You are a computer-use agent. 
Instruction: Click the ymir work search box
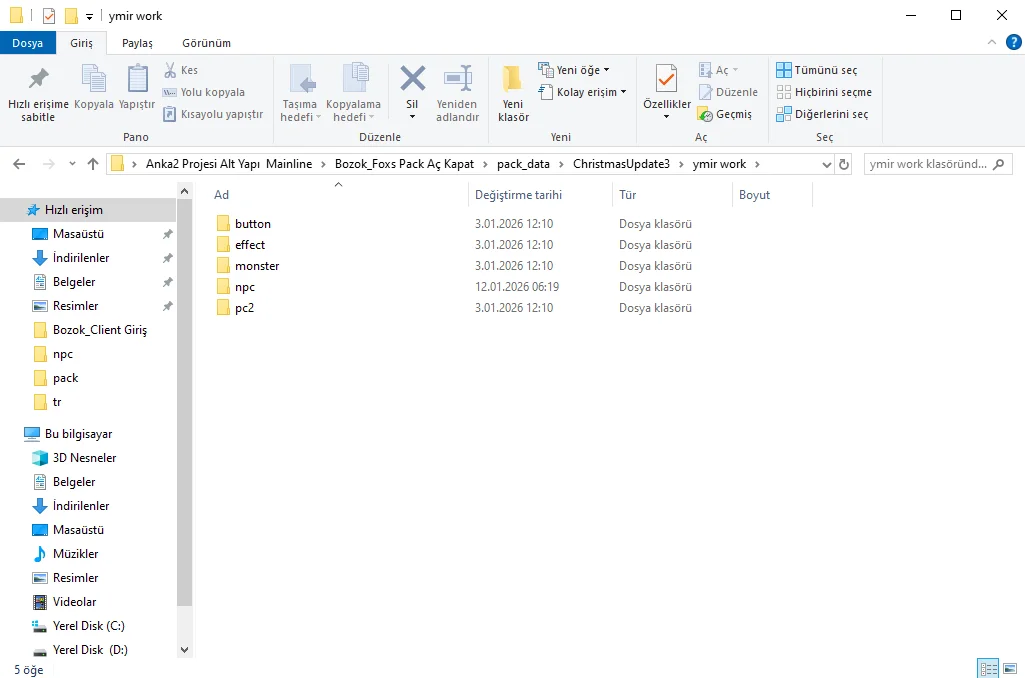[928, 164]
